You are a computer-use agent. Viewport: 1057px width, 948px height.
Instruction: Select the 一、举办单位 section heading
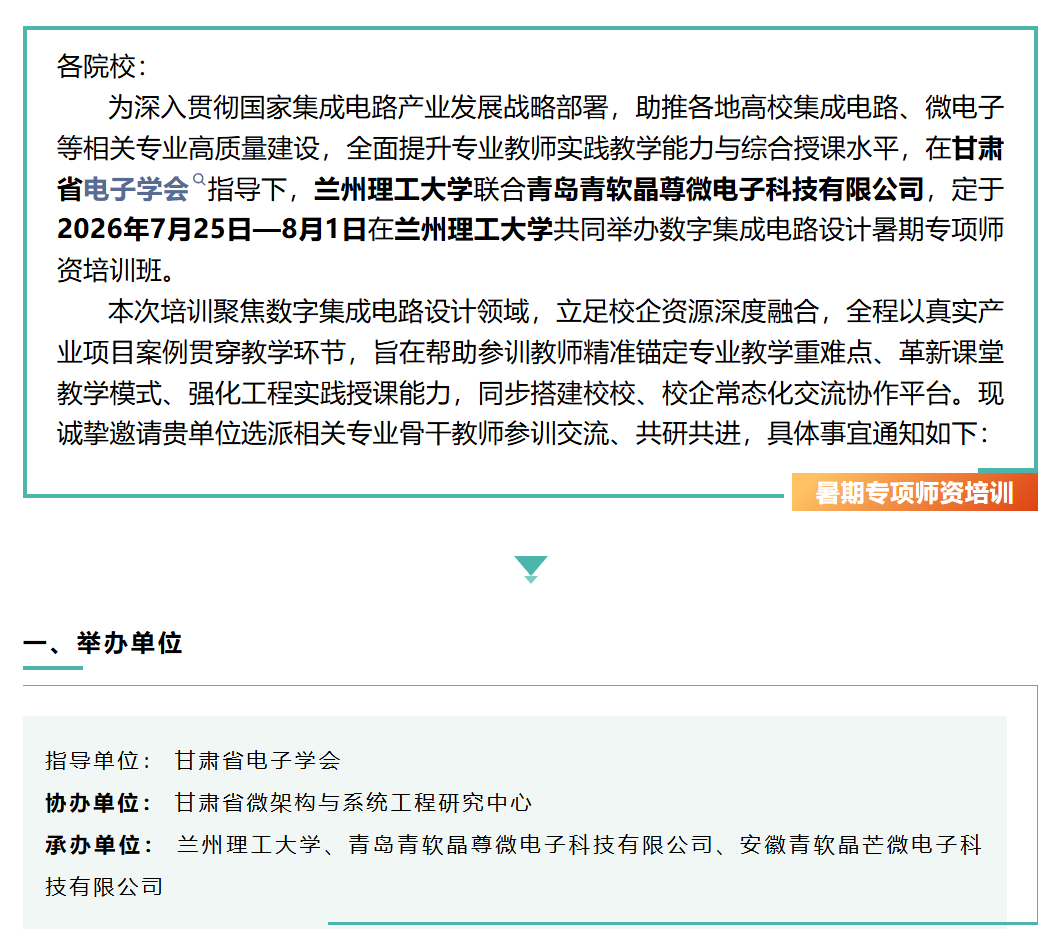click(x=102, y=643)
